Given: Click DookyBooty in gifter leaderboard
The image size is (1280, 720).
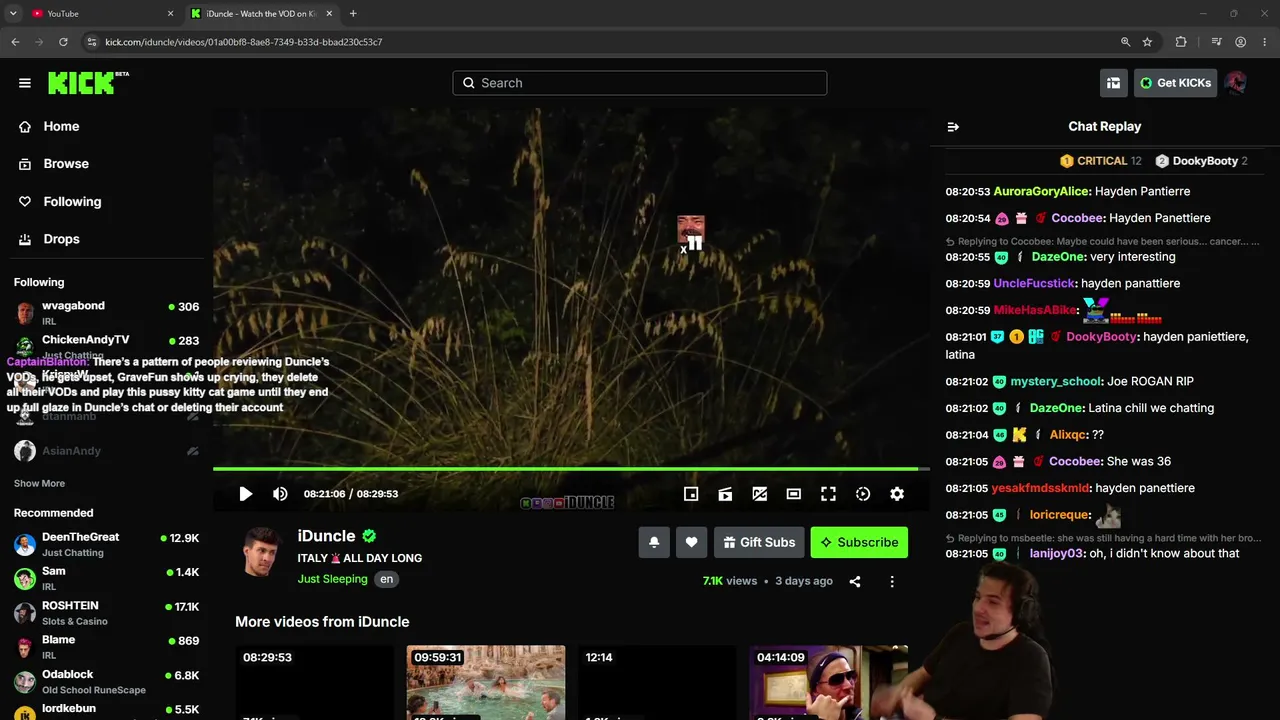Looking at the screenshot, I should point(1201,161).
